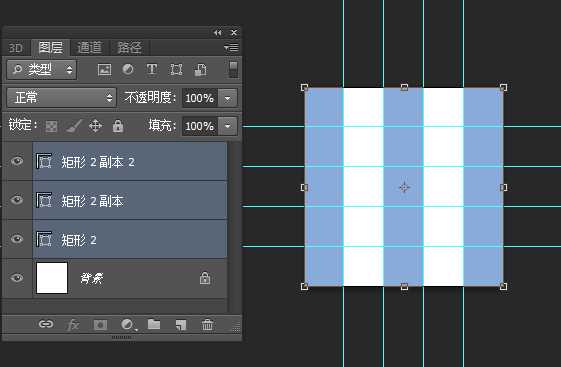Toggle the layer filtering on/off switch
This screenshot has width=561, height=367.
tap(233, 69)
